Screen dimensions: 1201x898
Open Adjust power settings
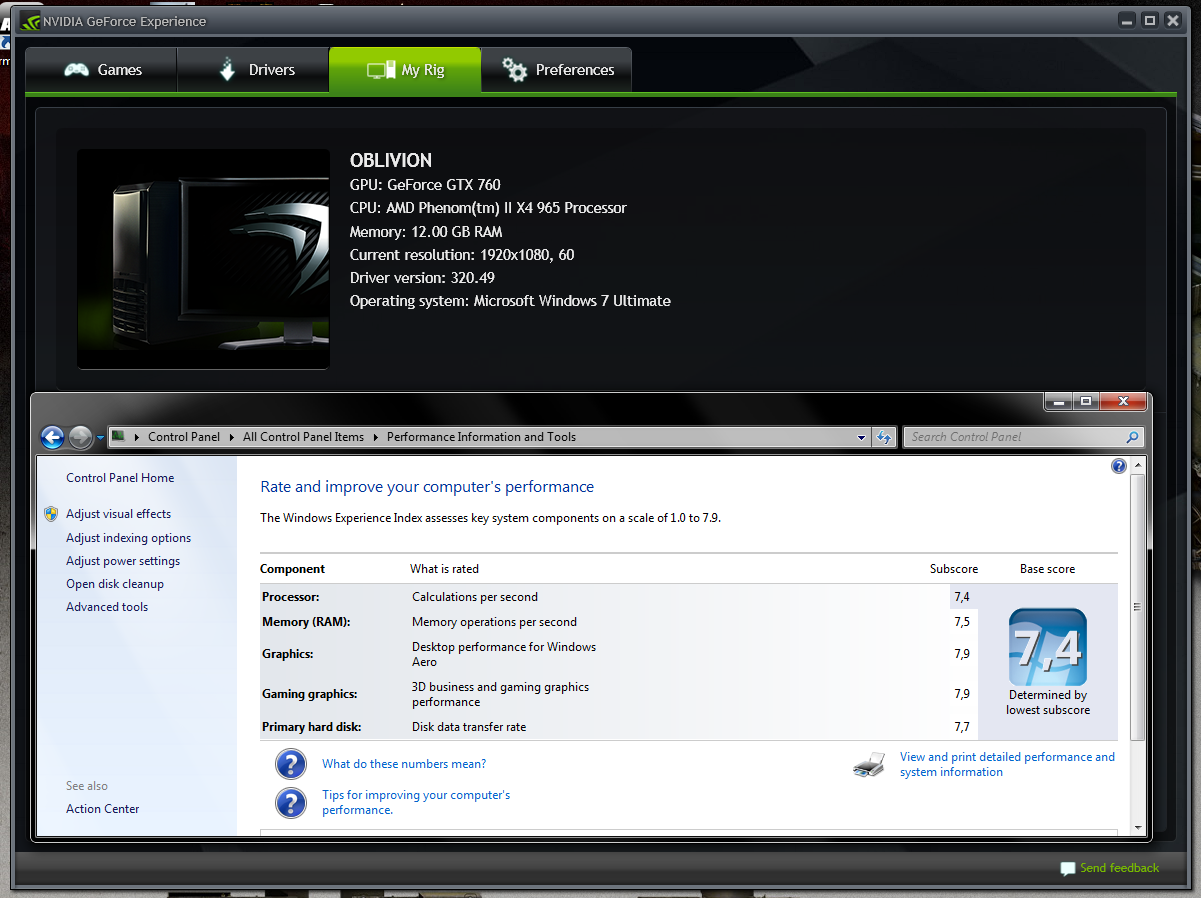point(123,561)
